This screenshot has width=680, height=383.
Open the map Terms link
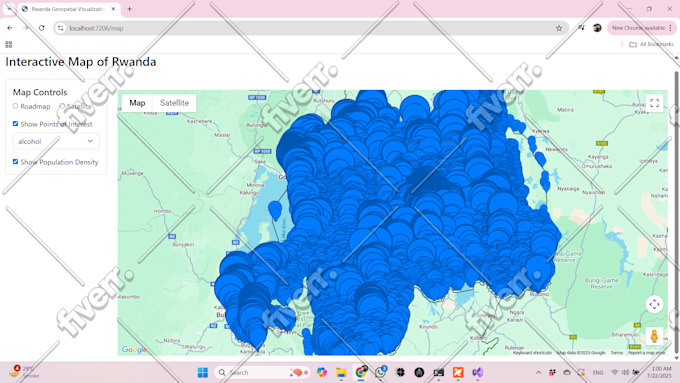(617, 353)
